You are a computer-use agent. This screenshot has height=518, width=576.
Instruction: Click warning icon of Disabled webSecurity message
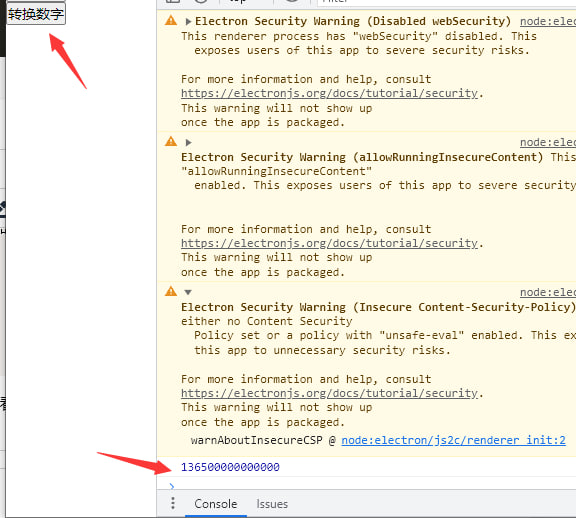171,21
